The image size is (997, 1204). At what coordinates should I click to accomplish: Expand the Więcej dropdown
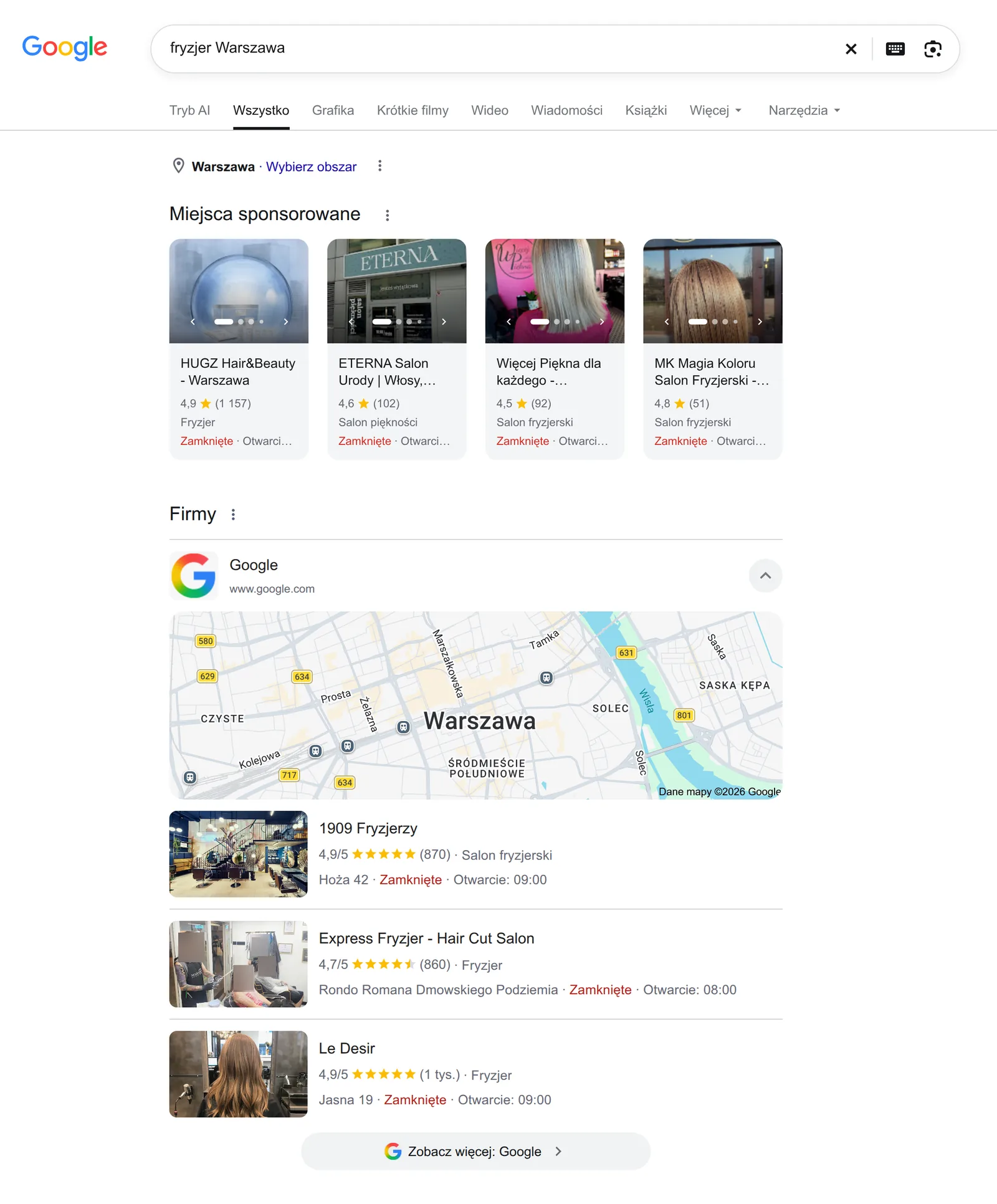pos(715,110)
